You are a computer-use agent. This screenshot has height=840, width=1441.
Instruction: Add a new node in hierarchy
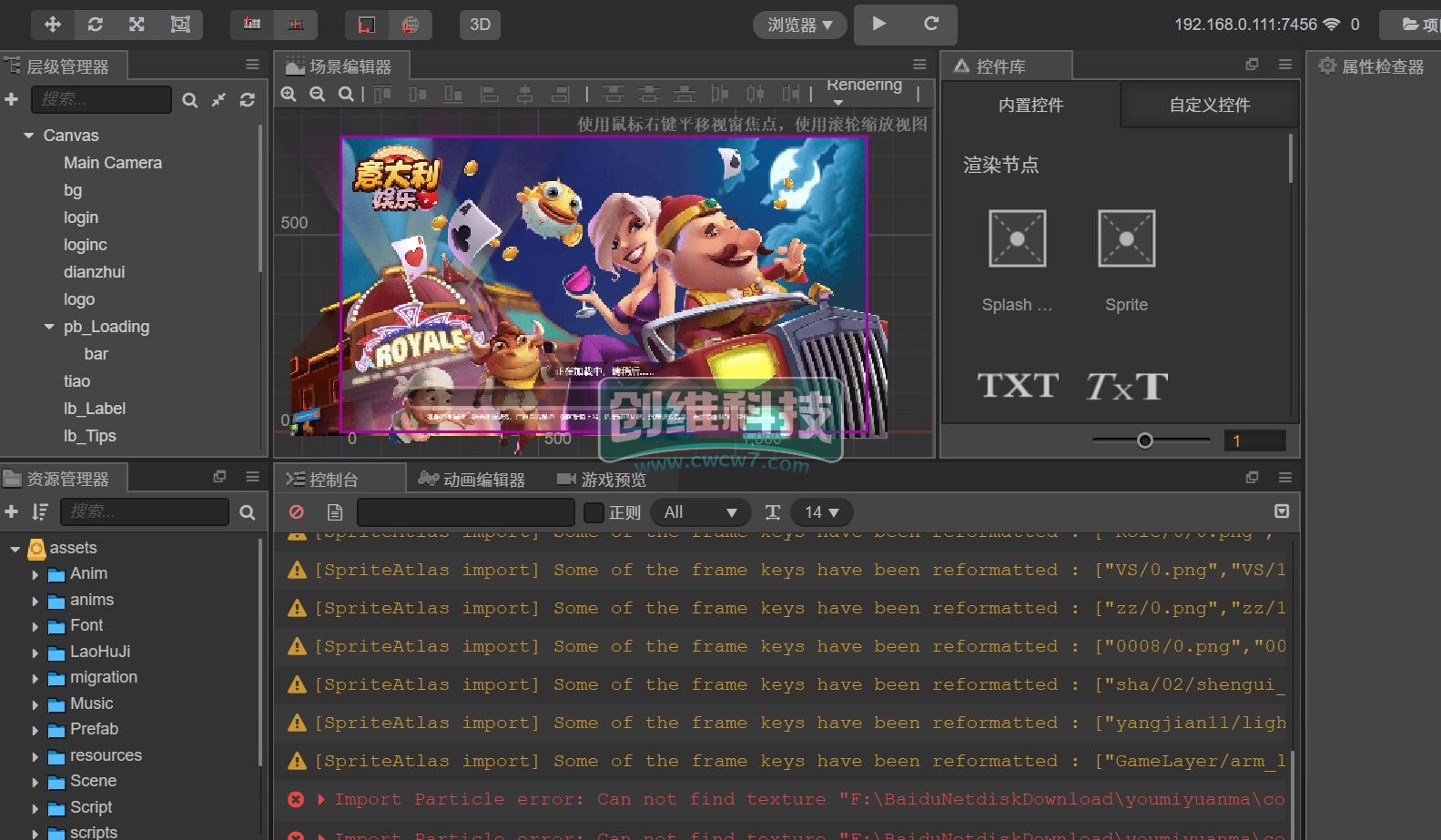click(12, 99)
